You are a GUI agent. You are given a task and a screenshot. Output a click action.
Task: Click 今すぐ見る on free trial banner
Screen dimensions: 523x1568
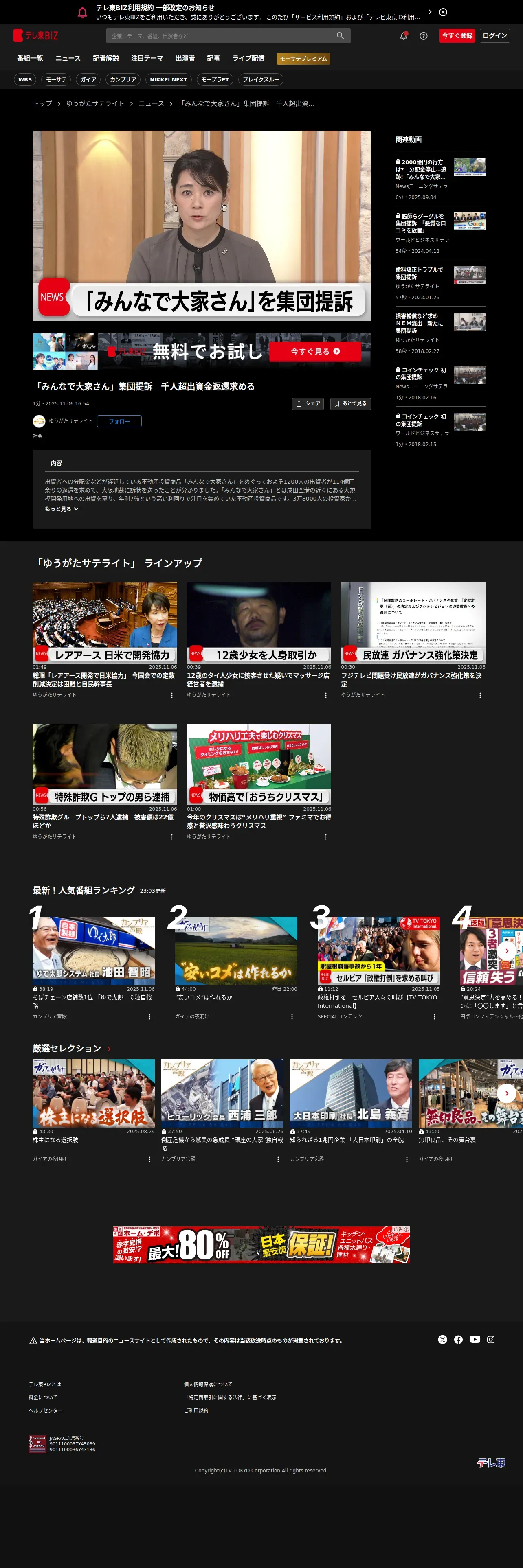tap(315, 351)
